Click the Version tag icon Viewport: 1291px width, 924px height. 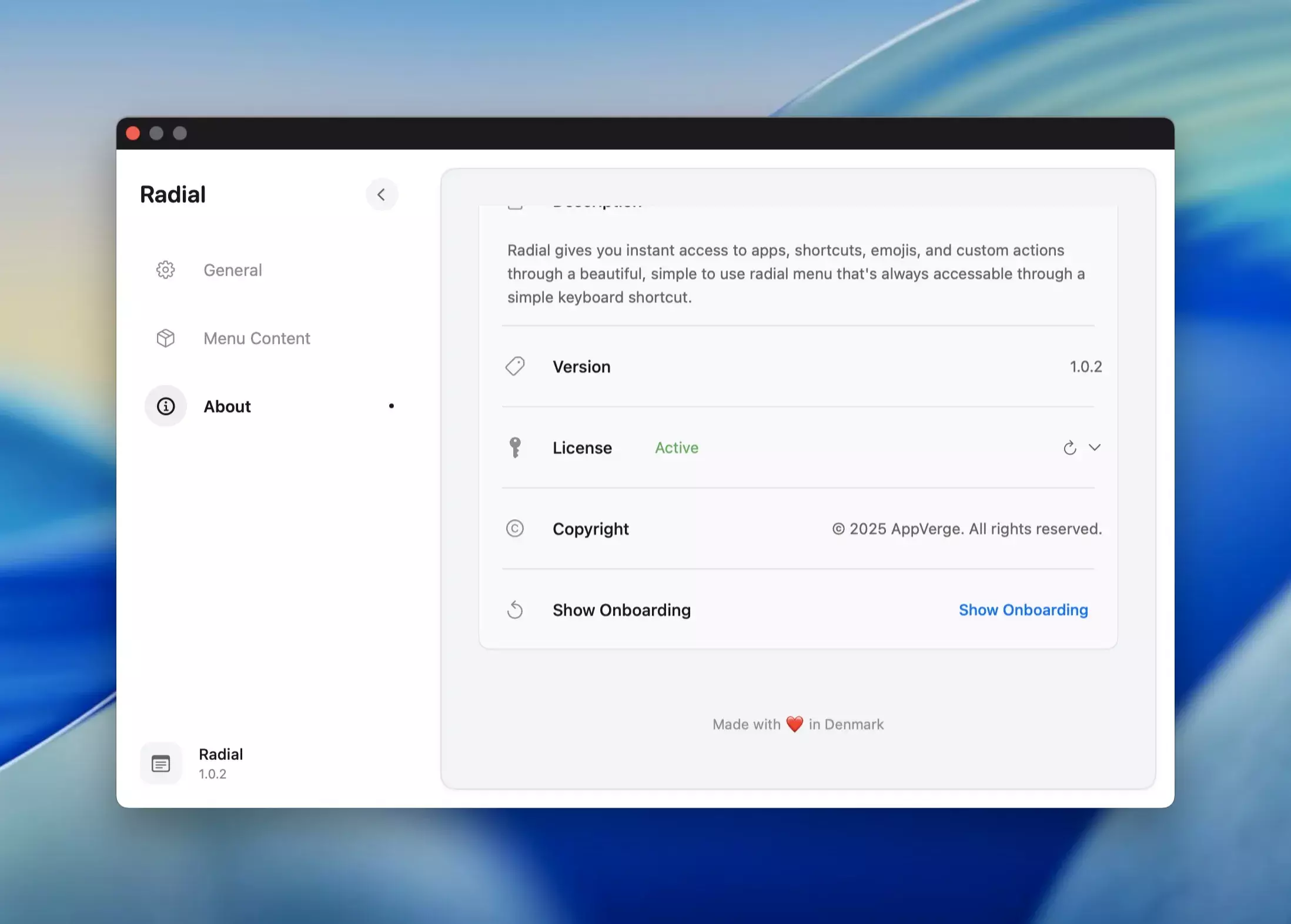coord(515,366)
